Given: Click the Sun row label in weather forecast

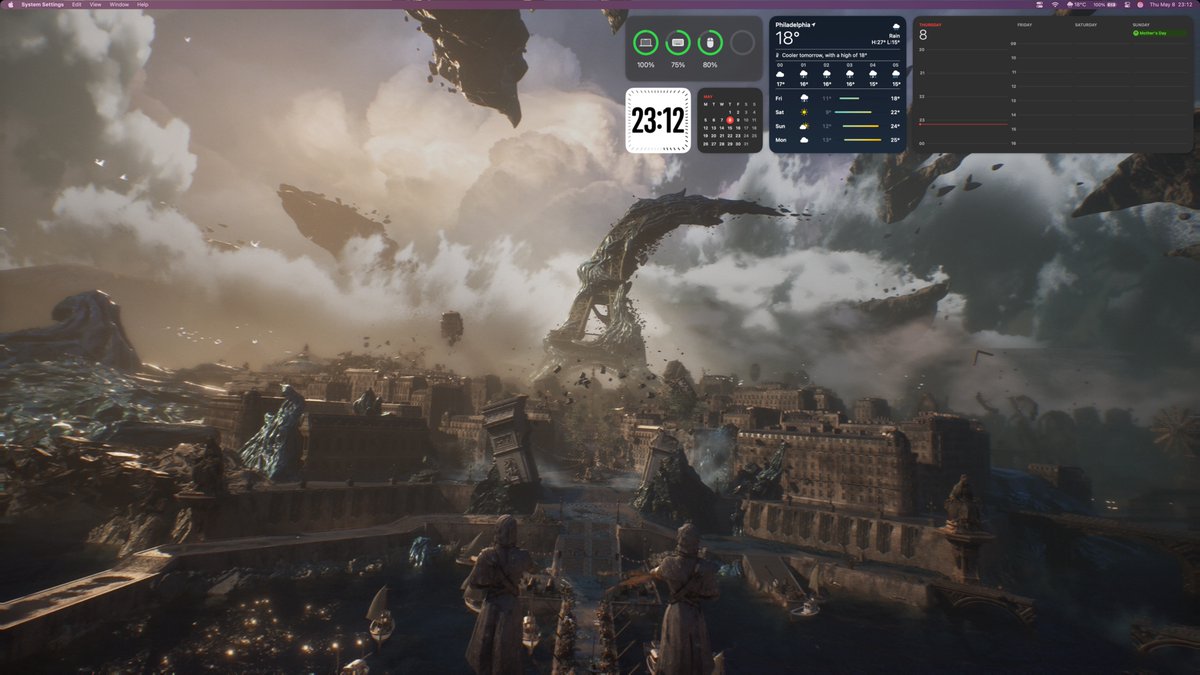Looking at the screenshot, I should tap(780, 126).
